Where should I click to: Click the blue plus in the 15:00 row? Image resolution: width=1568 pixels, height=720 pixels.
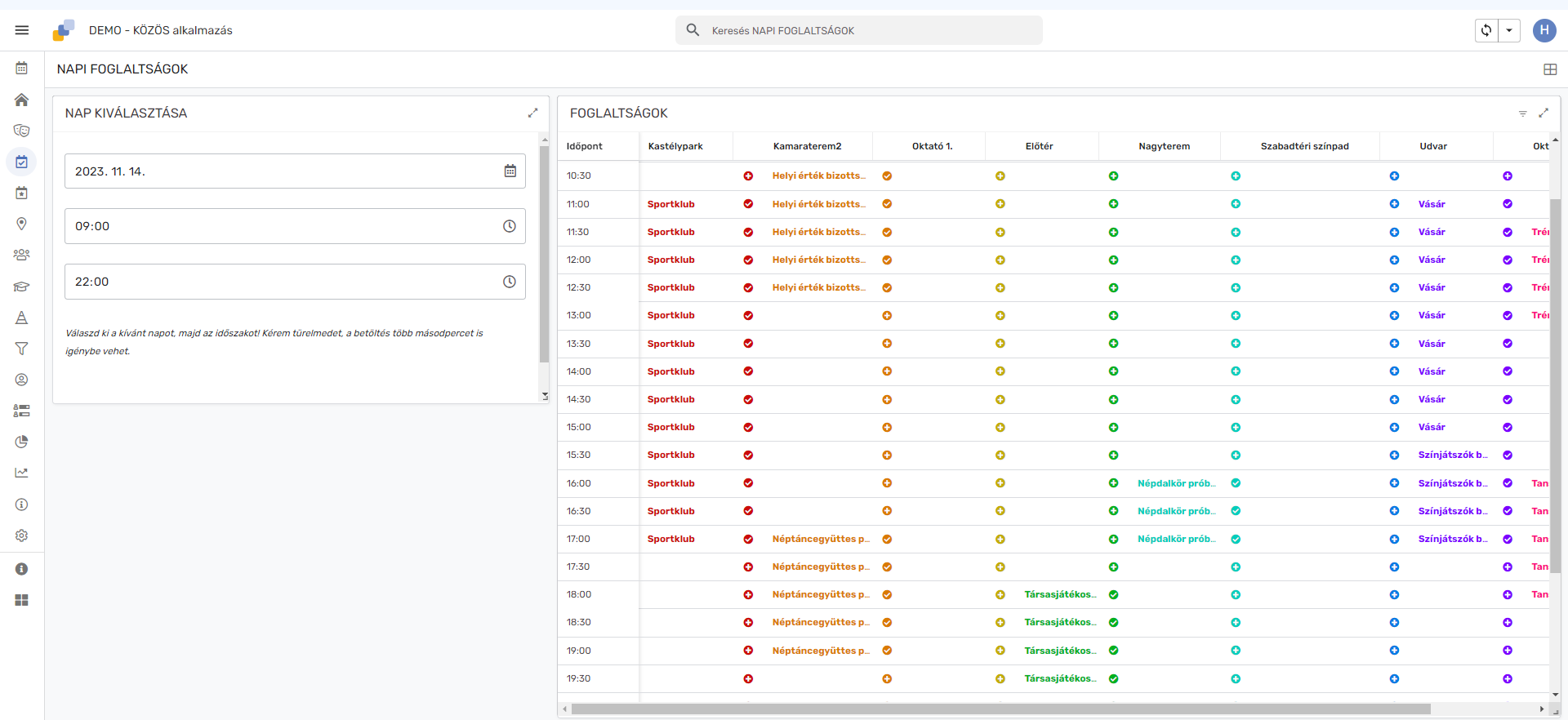[1394, 428]
